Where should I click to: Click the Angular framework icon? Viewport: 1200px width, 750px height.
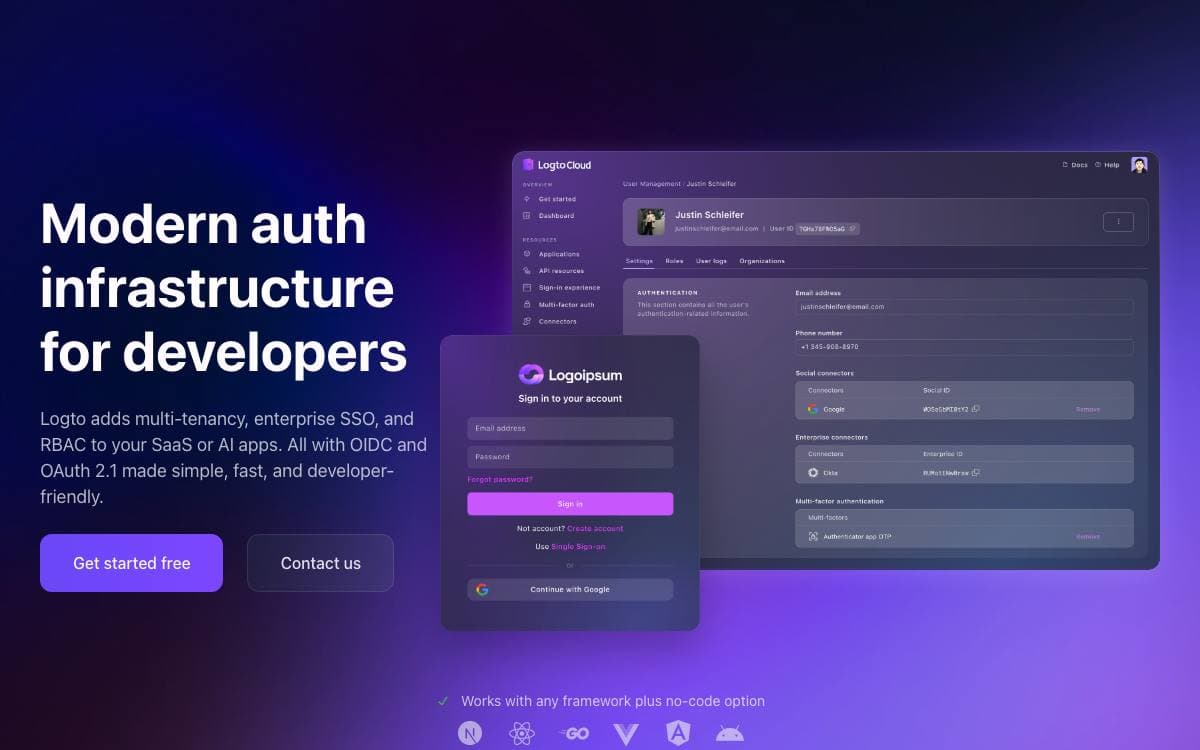(678, 733)
